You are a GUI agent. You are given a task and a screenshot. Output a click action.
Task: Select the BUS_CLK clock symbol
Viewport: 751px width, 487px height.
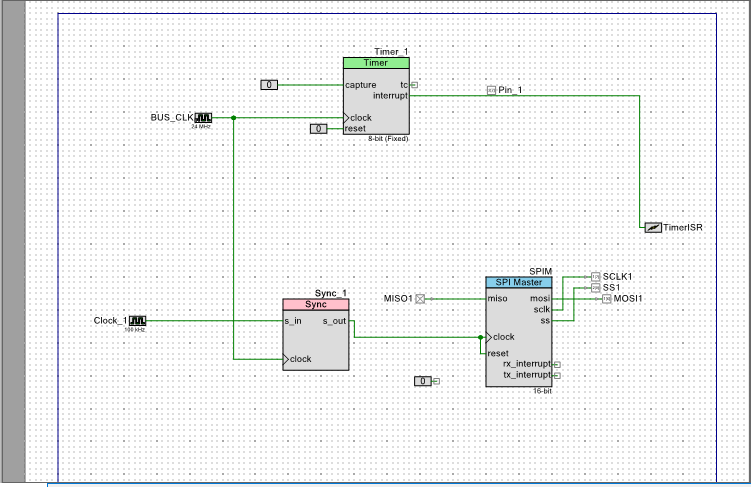click(203, 118)
